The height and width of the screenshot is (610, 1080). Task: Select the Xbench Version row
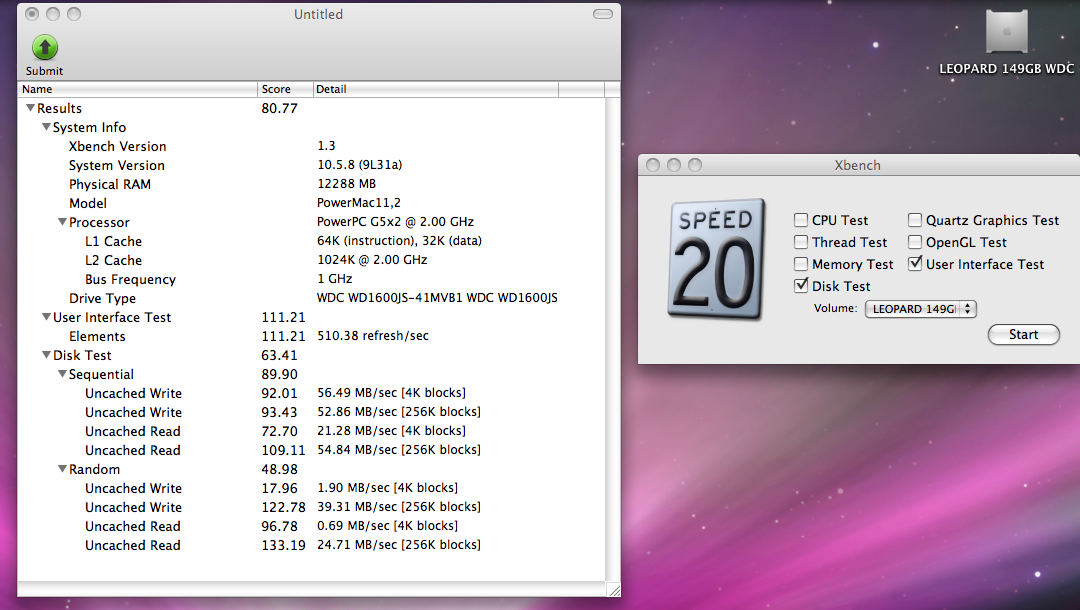[x=311, y=146]
